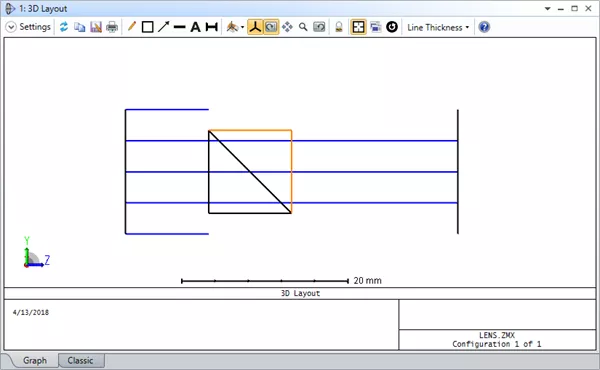Open the Line Thickness dropdown

click(438, 27)
